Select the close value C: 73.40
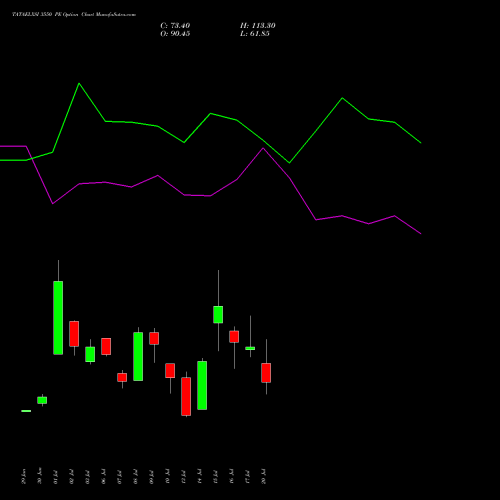The width and height of the screenshot is (500, 500). (175, 26)
